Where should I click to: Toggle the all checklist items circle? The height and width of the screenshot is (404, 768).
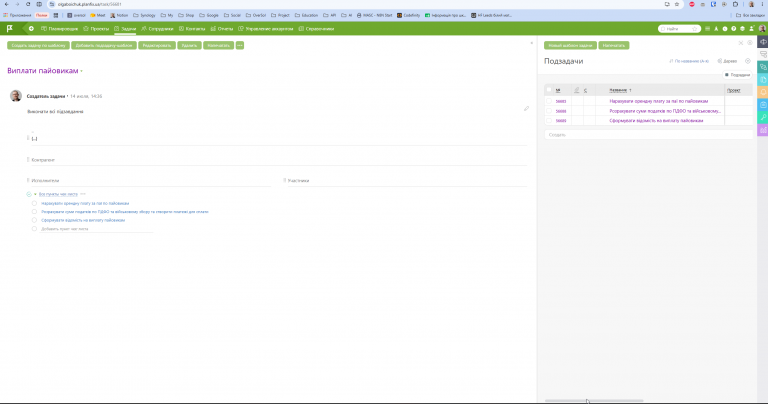[29, 194]
